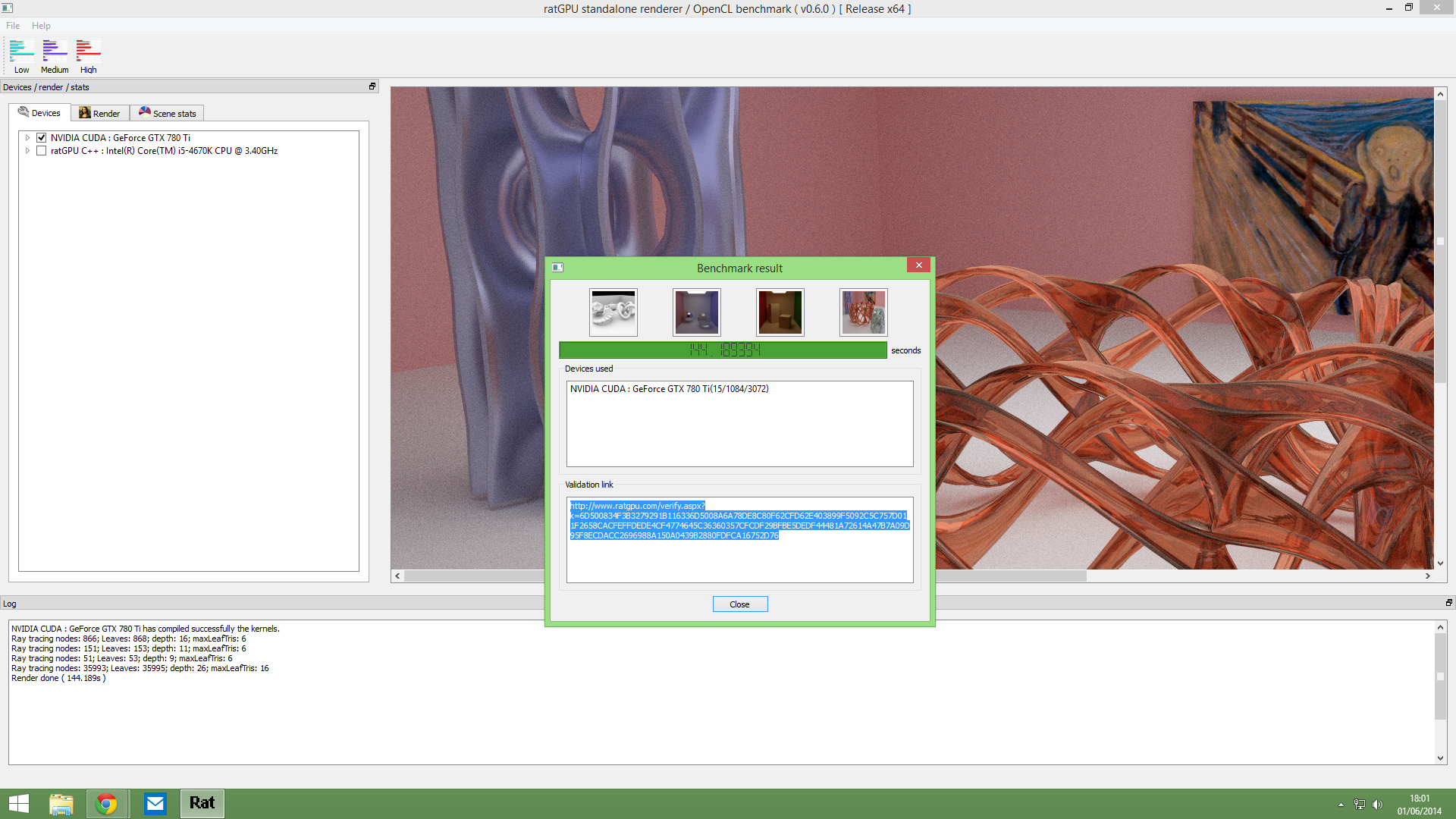Close the Benchmark result dialog with X
Image resolution: width=1456 pixels, height=819 pixels.
918,265
